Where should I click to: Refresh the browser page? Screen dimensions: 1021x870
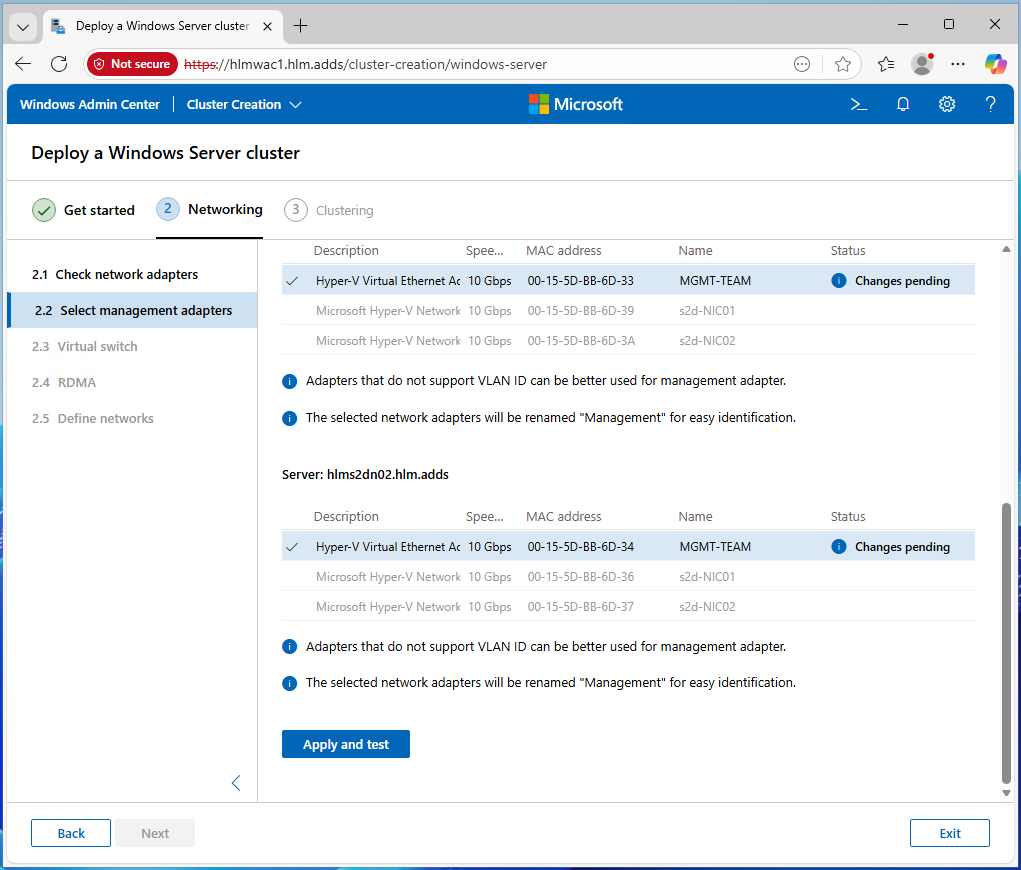(59, 64)
